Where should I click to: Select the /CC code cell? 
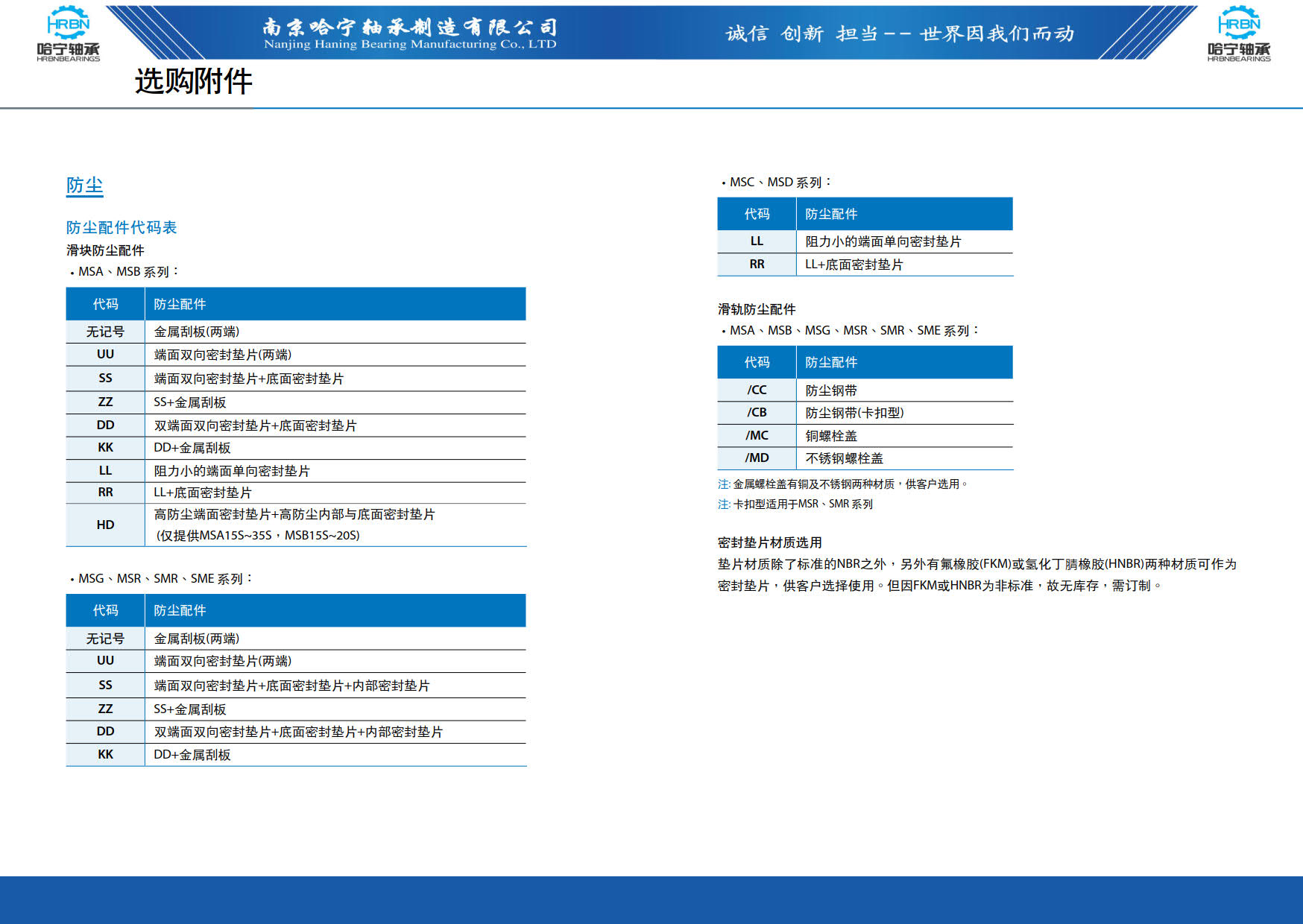click(757, 390)
